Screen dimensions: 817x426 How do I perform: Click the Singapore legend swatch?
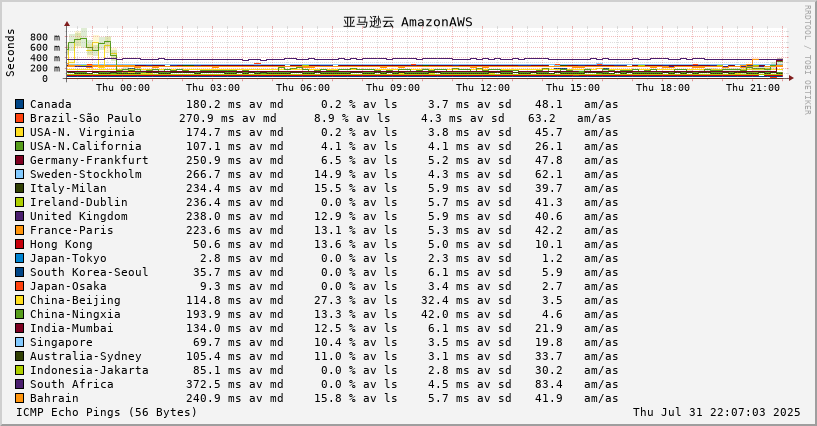pos(19,342)
